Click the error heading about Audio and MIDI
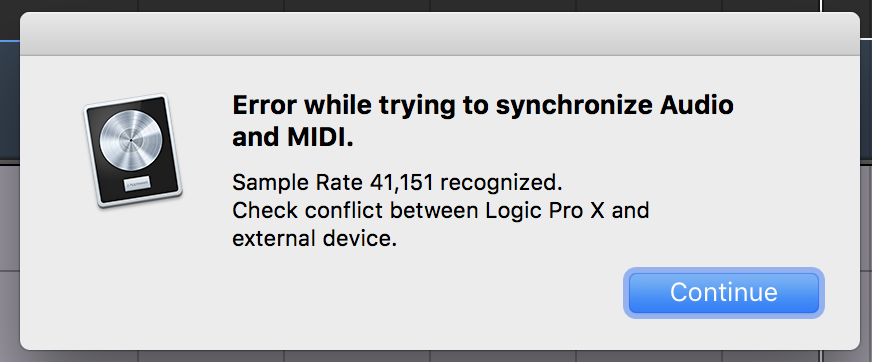The height and width of the screenshot is (362, 872). (483, 122)
